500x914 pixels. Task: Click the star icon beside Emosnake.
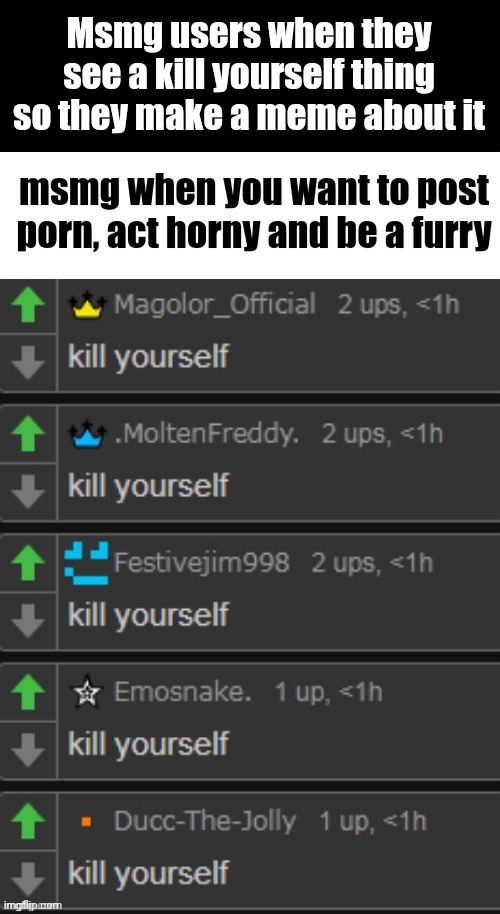(x=87, y=694)
